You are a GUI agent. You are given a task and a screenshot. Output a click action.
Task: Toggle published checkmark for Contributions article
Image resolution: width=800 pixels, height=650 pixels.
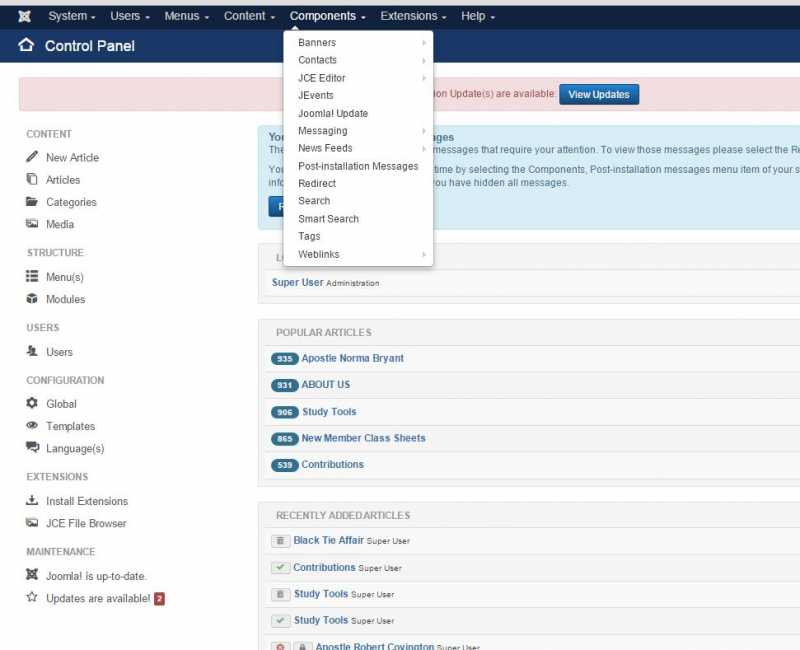[x=280, y=567]
